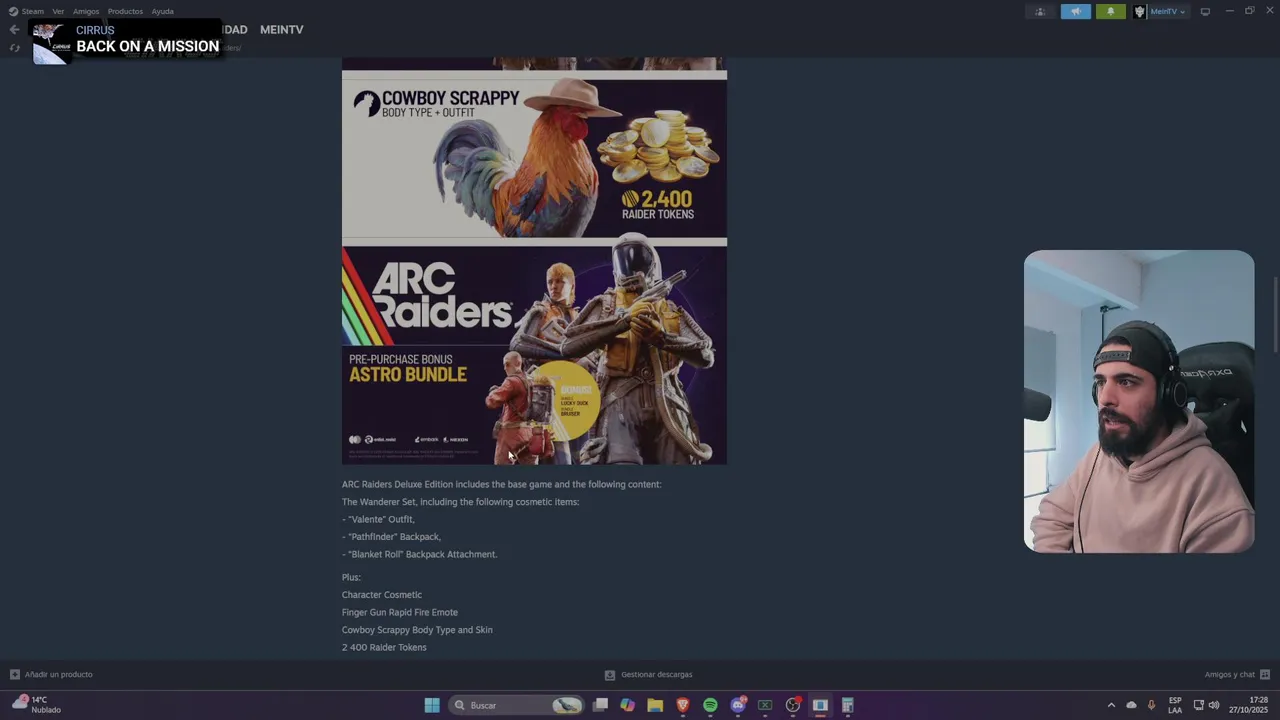Launch Copilot from the taskbar

[627, 705]
